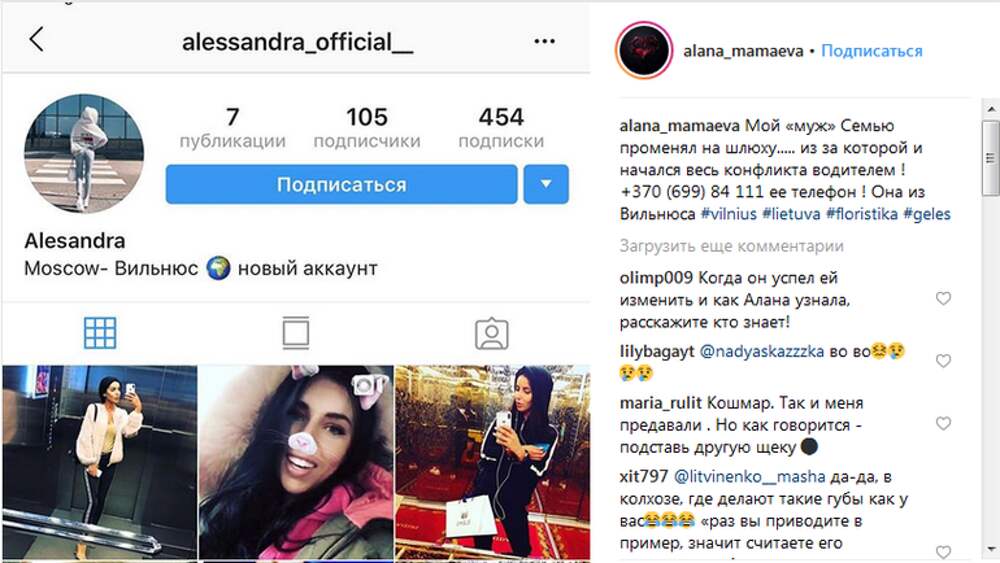The height and width of the screenshot is (563, 1000).
Task: Open alana_mamaeva avatar story ring
Action: (x=644, y=50)
